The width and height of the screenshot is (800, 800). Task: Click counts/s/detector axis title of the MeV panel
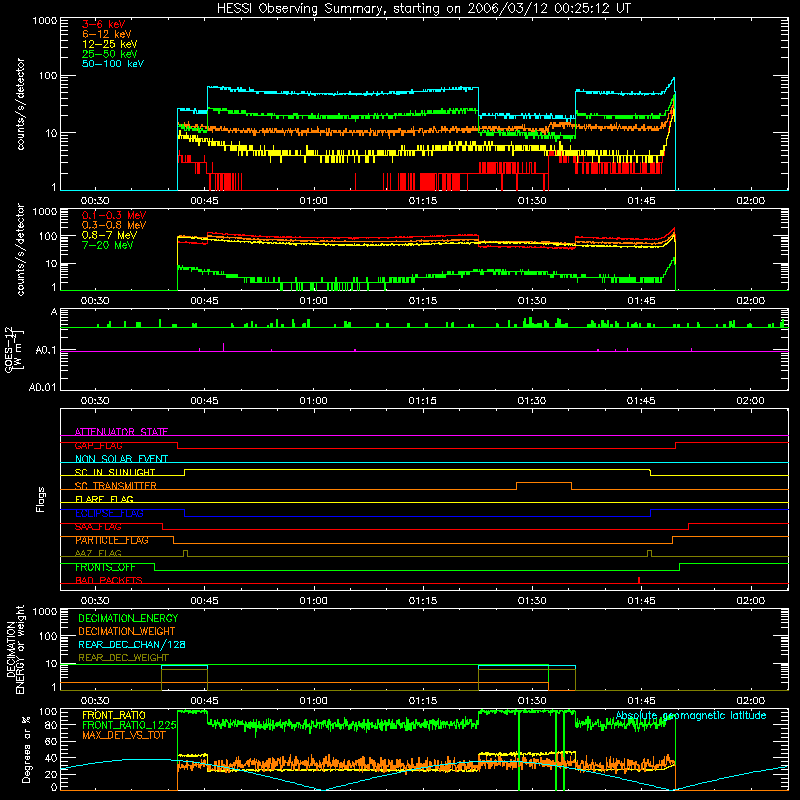click(20, 249)
